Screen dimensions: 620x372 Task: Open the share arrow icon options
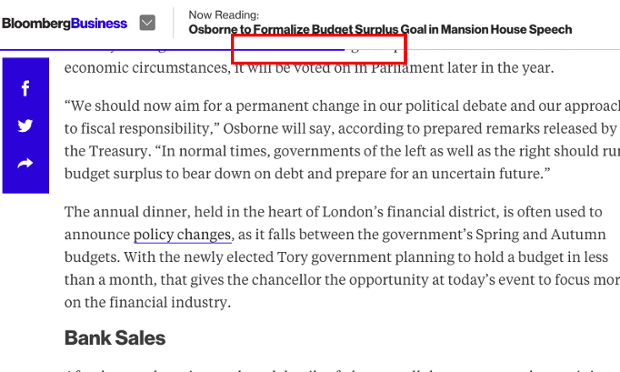[25, 163]
